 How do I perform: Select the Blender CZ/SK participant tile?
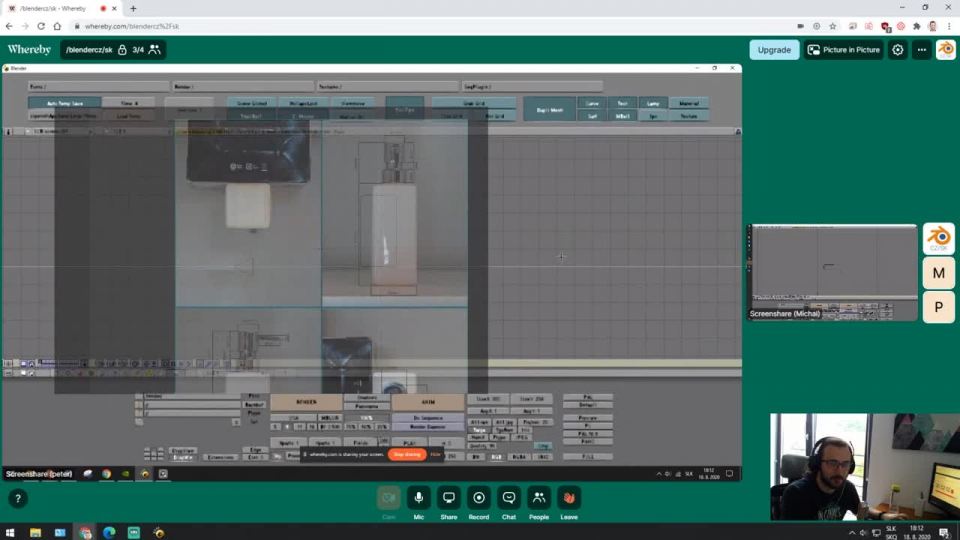pyautogui.click(x=939, y=238)
